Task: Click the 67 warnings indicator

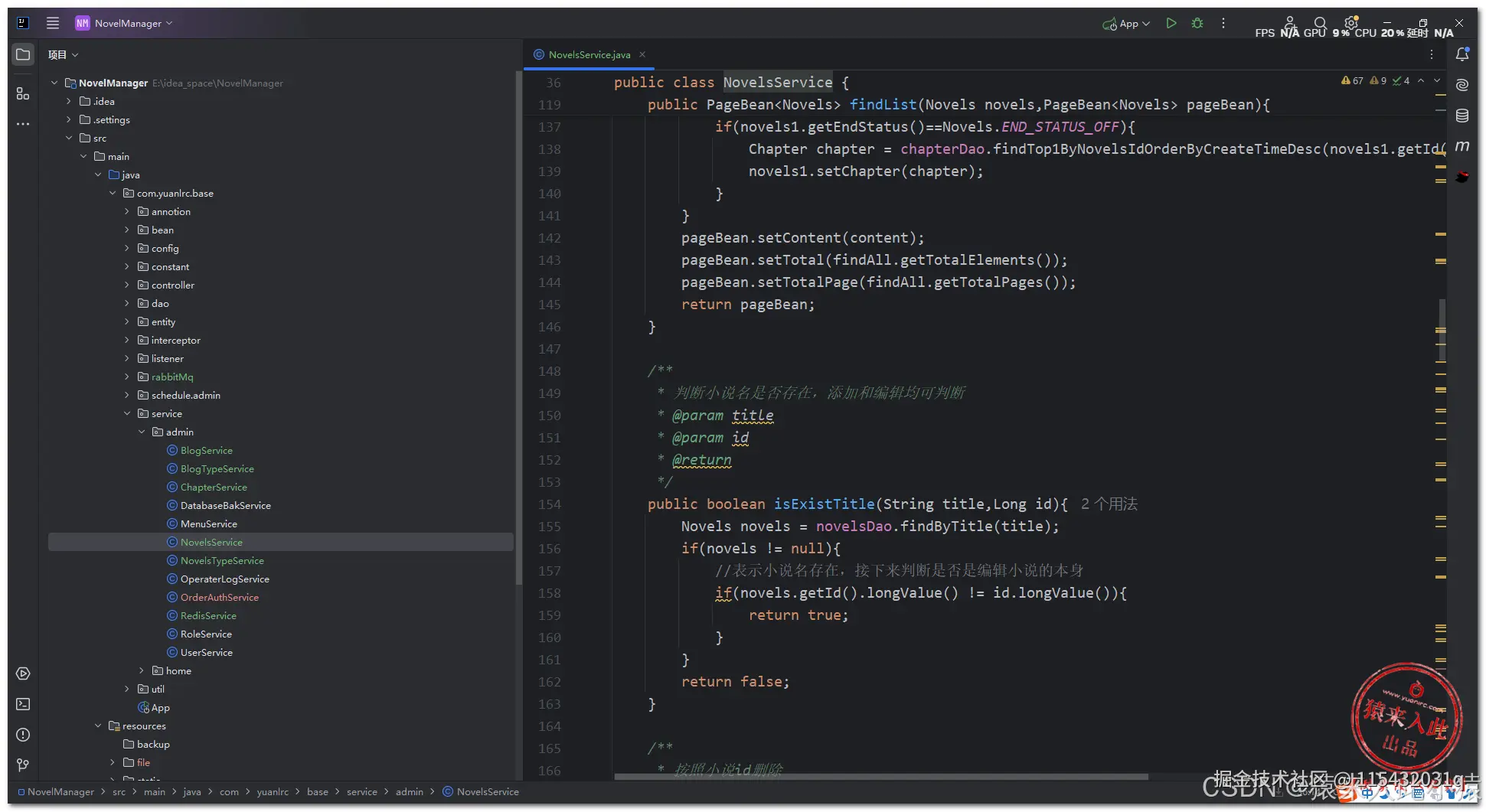Action: [x=1352, y=80]
